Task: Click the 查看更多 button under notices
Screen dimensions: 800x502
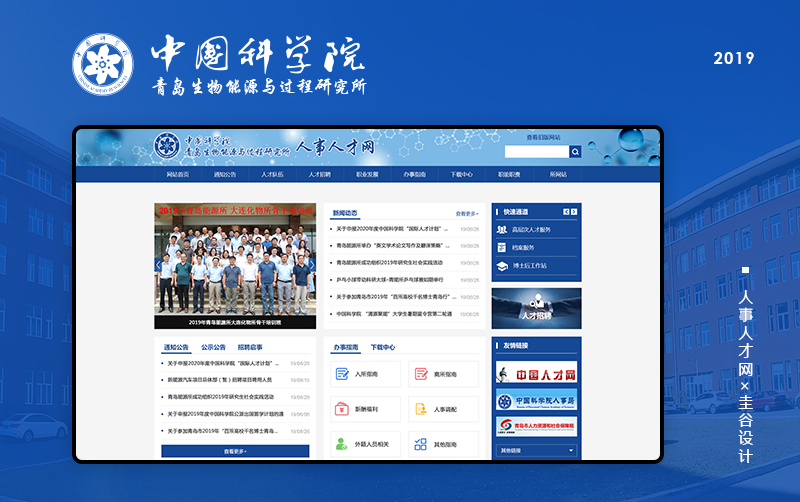Action: tap(235, 451)
